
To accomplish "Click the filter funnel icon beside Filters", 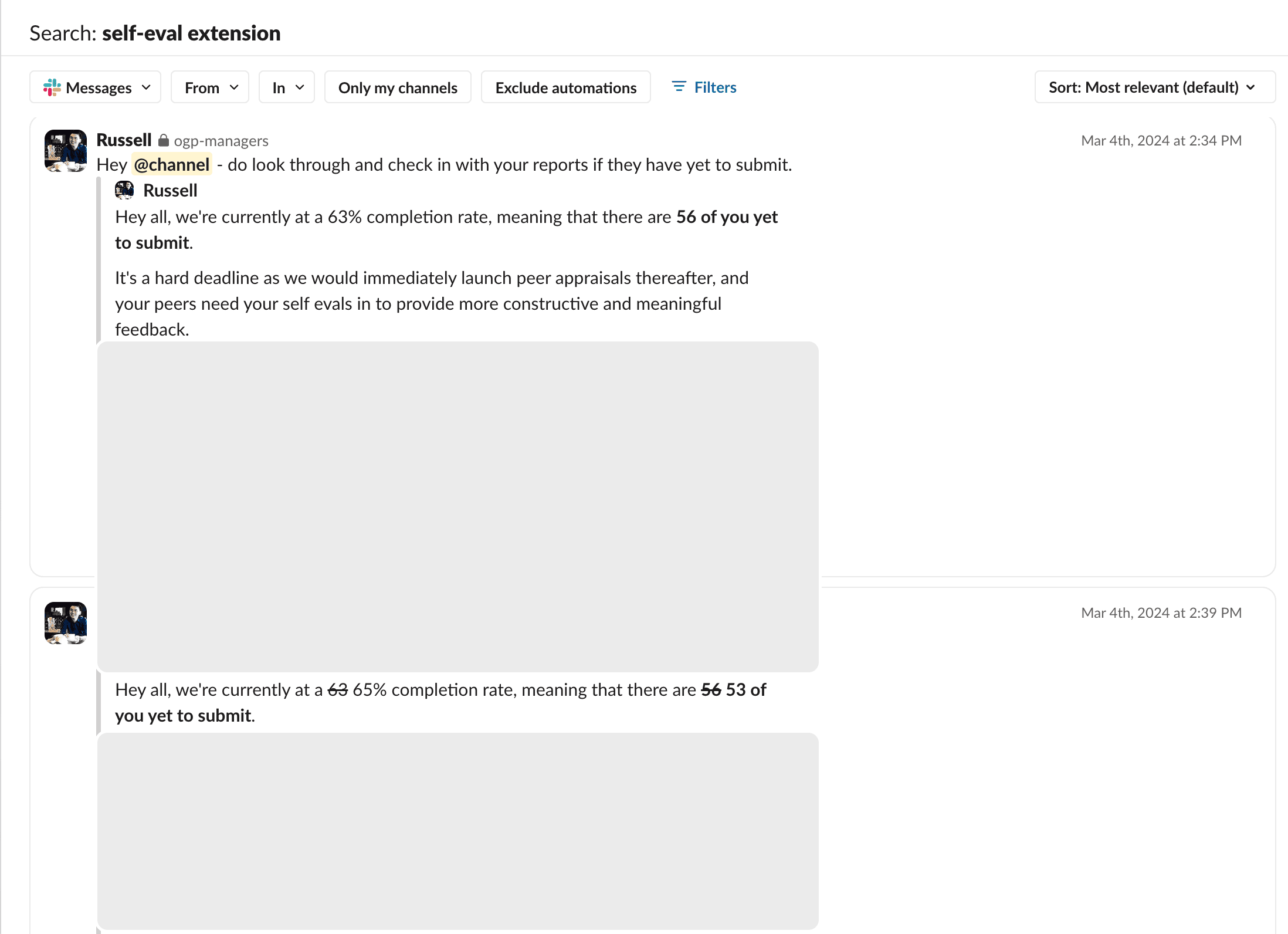I will tap(679, 86).
